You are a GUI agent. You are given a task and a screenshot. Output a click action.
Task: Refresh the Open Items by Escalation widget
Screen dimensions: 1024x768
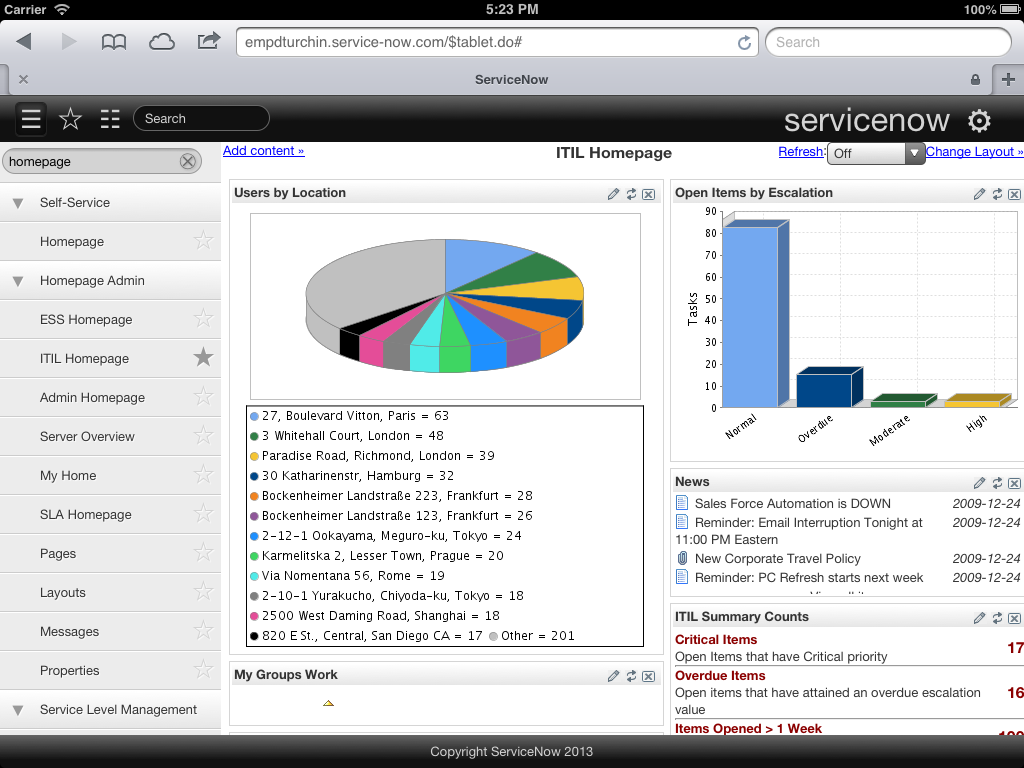pos(997,194)
